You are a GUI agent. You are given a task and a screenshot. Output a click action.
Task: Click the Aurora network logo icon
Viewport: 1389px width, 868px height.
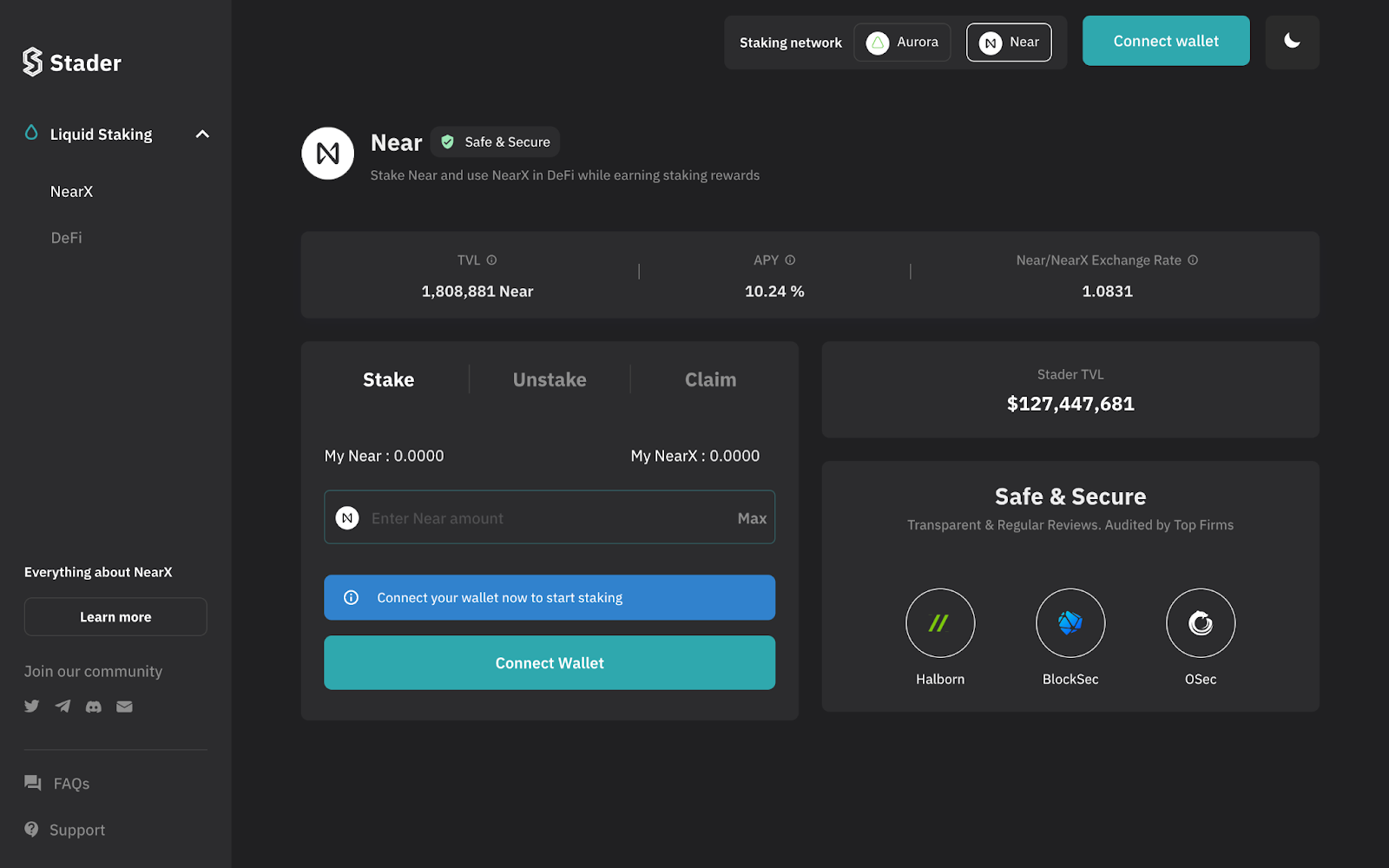878,43
